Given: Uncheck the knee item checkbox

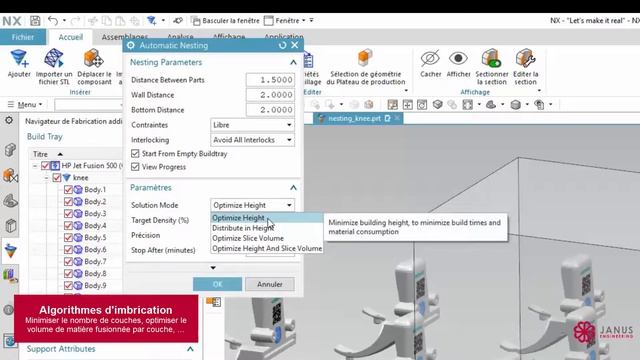Looking at the screenshot, I should pyautogui.click(x=56, y=178).
